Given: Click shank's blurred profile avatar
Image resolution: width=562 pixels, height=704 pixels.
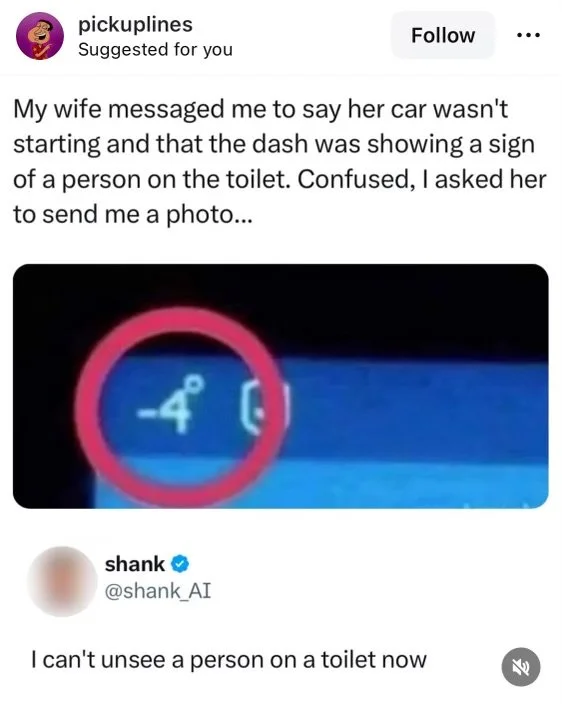Looking at the screenshot, I should 62,581.
